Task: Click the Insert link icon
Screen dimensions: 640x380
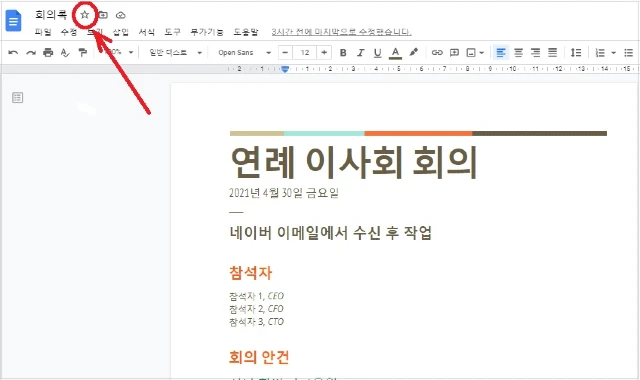Action: (437, 53)
